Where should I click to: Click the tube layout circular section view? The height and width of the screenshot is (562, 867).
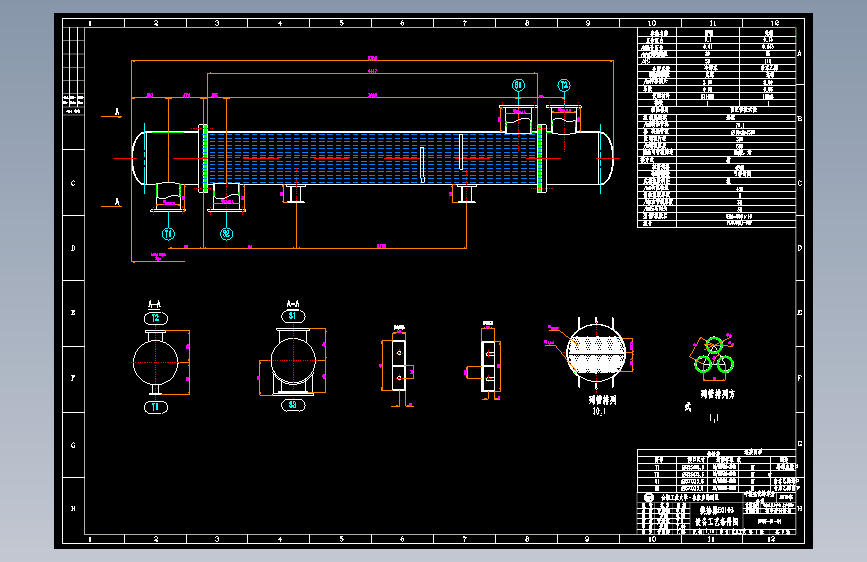point(597,353)
